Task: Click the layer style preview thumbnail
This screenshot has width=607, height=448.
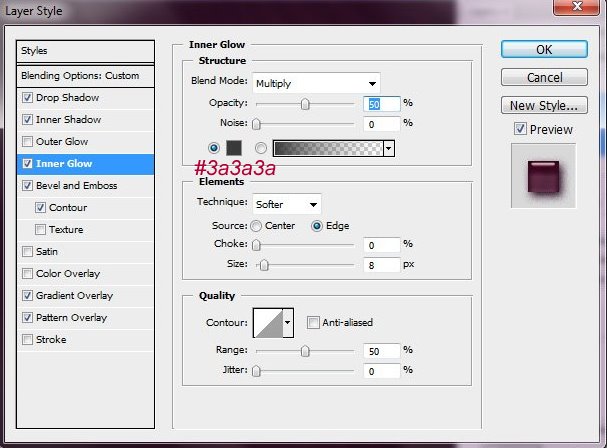Action: pyautogui.click(x=543, y=174)
